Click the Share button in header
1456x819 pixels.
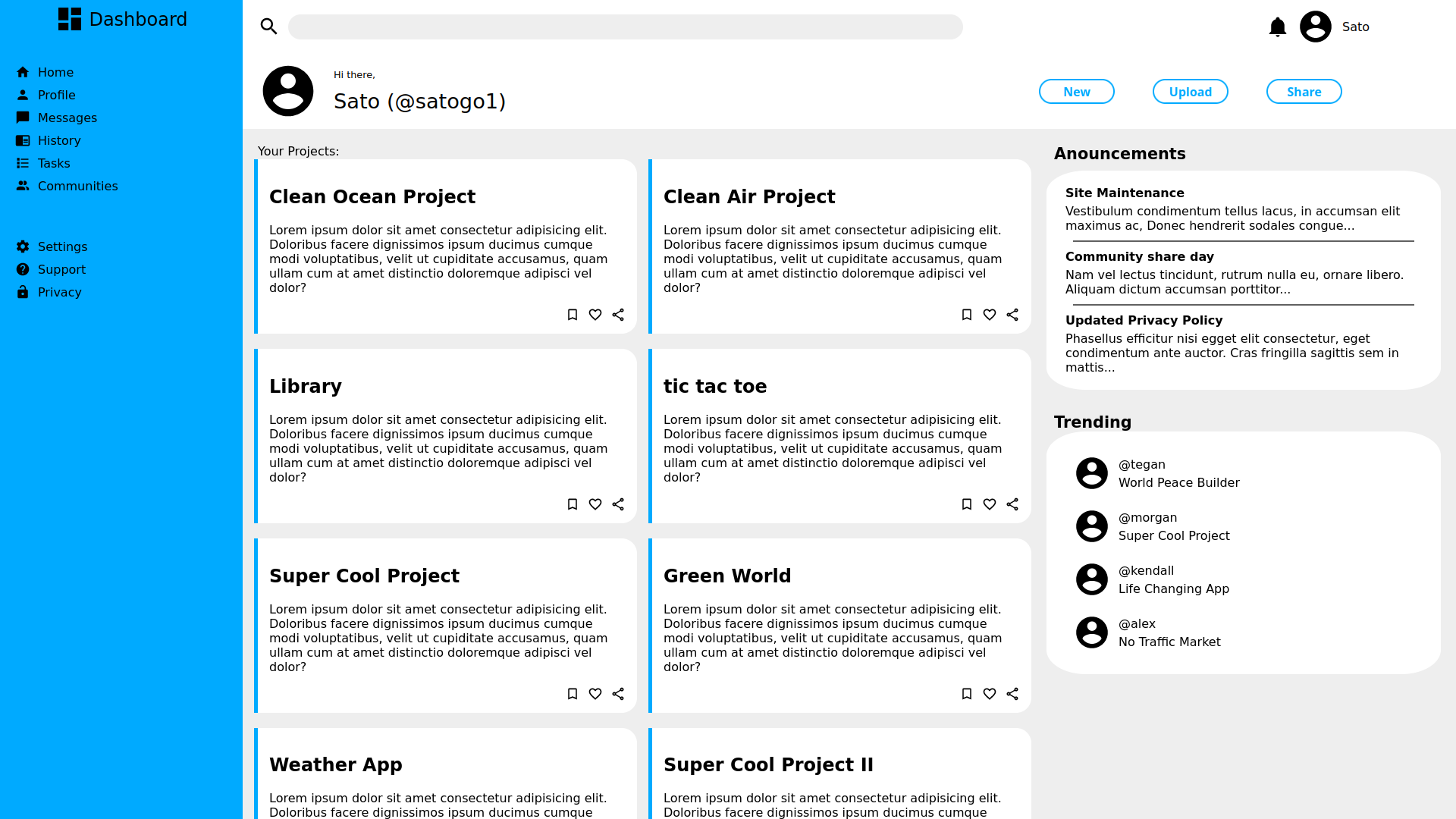1304,92
